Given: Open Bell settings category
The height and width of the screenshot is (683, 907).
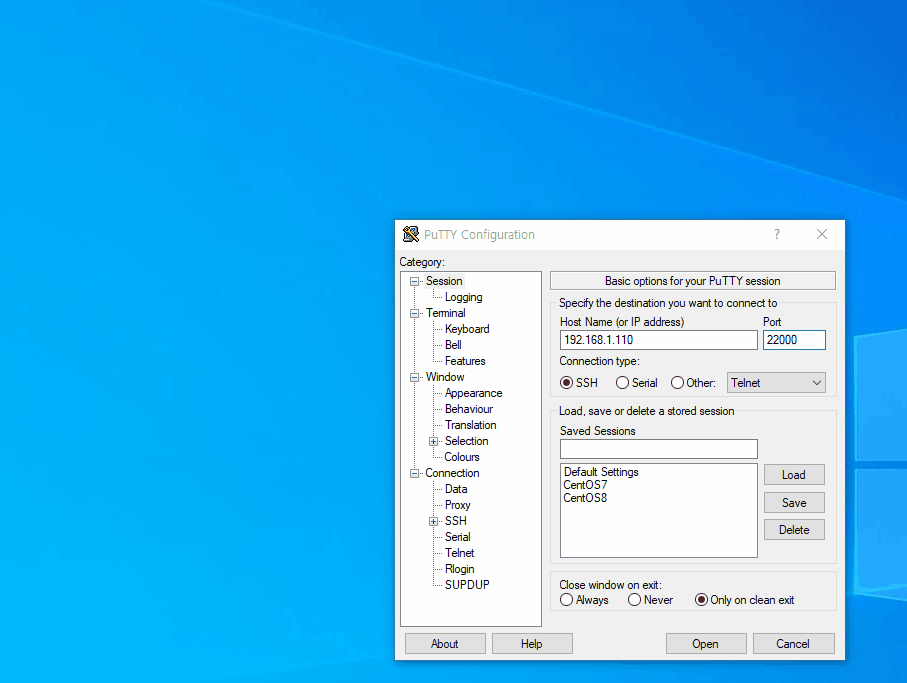Looking at the screenshot, I should [453, 345].
